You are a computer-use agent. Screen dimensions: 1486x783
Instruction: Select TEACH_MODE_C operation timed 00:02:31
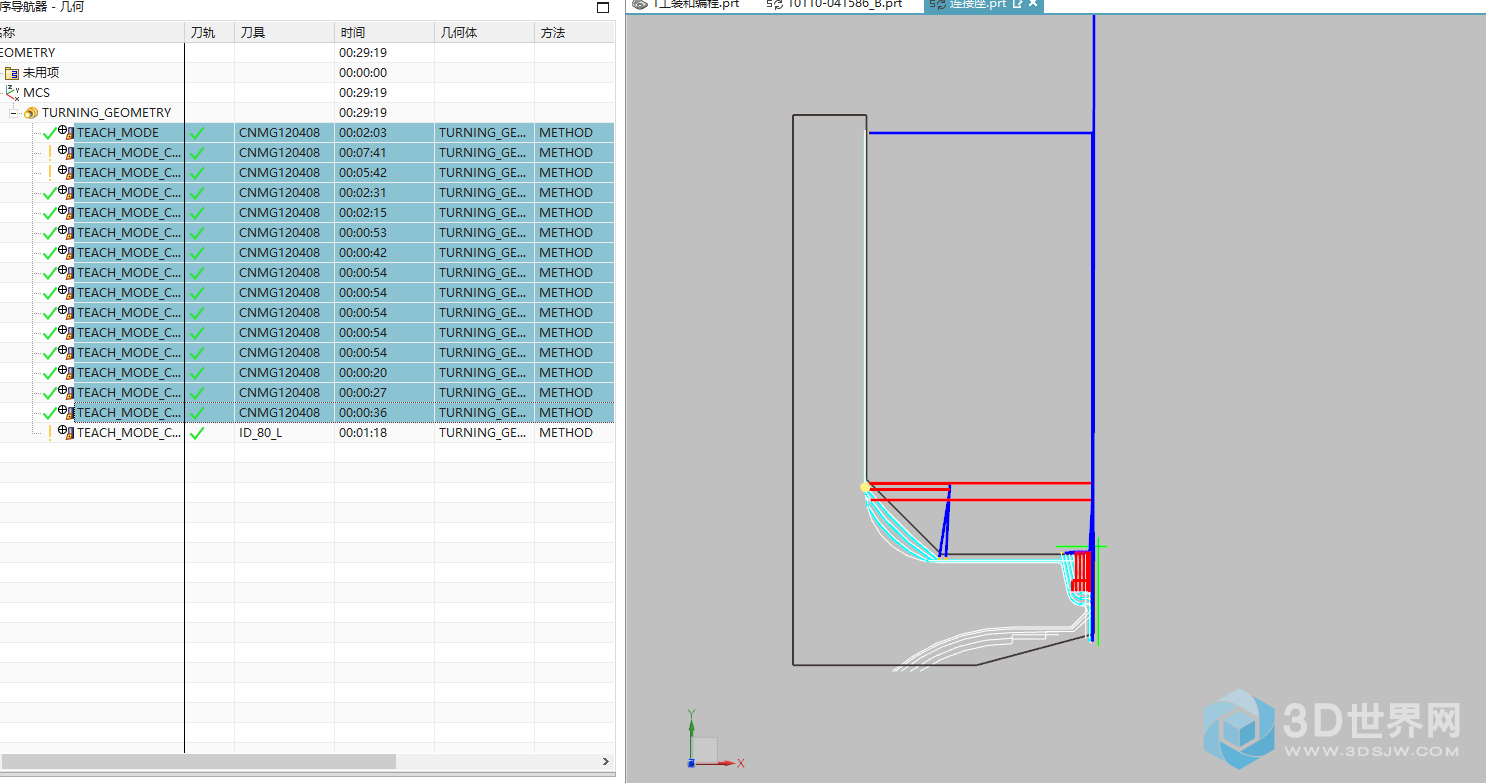(129, 193)
